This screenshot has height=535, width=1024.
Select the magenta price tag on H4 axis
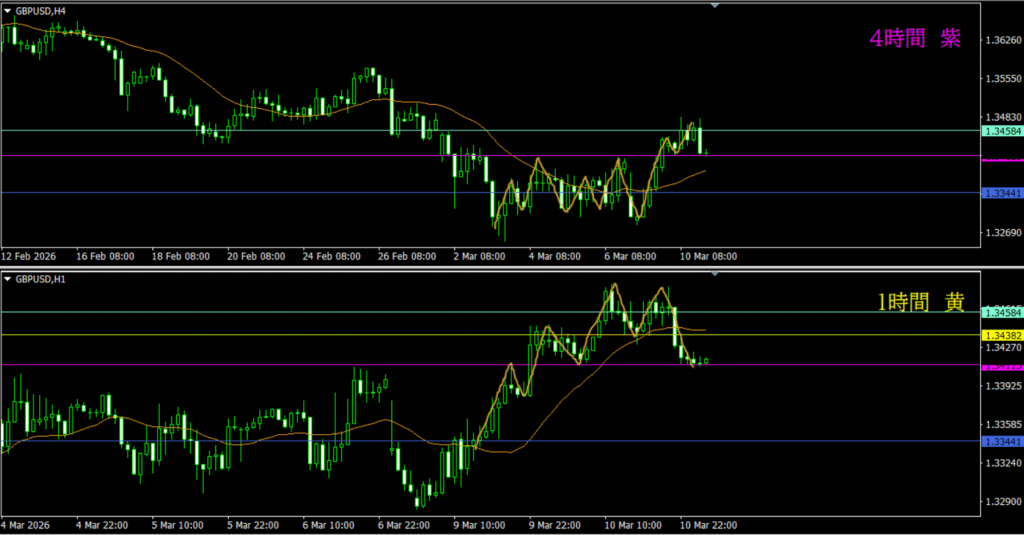tap(1001, 159)
